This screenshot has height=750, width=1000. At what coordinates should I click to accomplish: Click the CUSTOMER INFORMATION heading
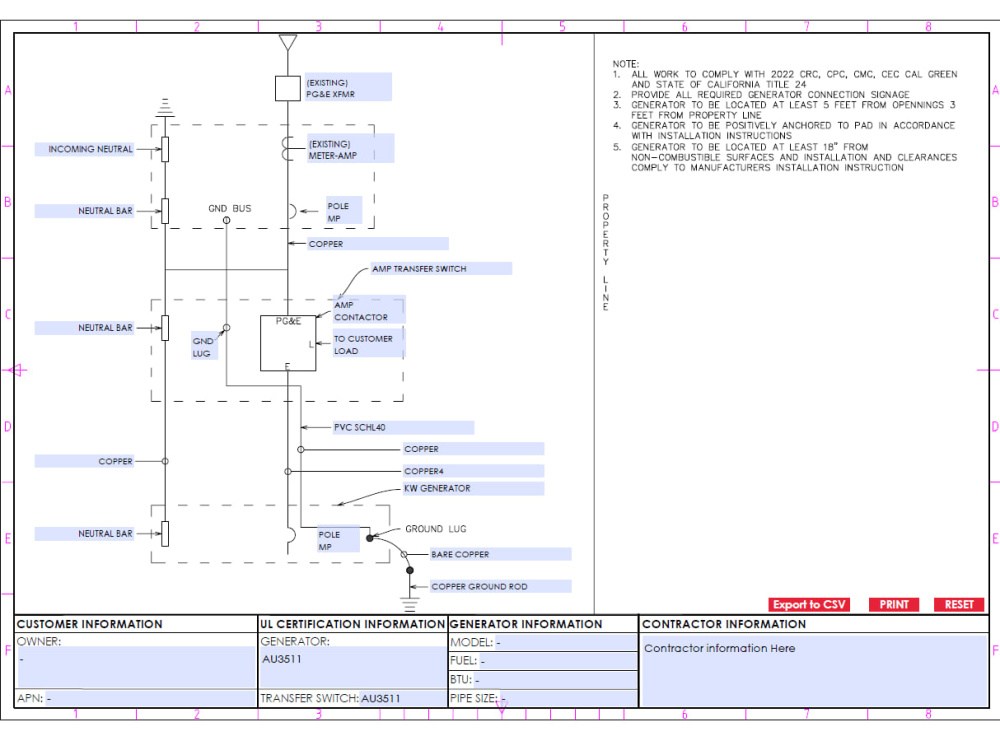tap(90, 624)
